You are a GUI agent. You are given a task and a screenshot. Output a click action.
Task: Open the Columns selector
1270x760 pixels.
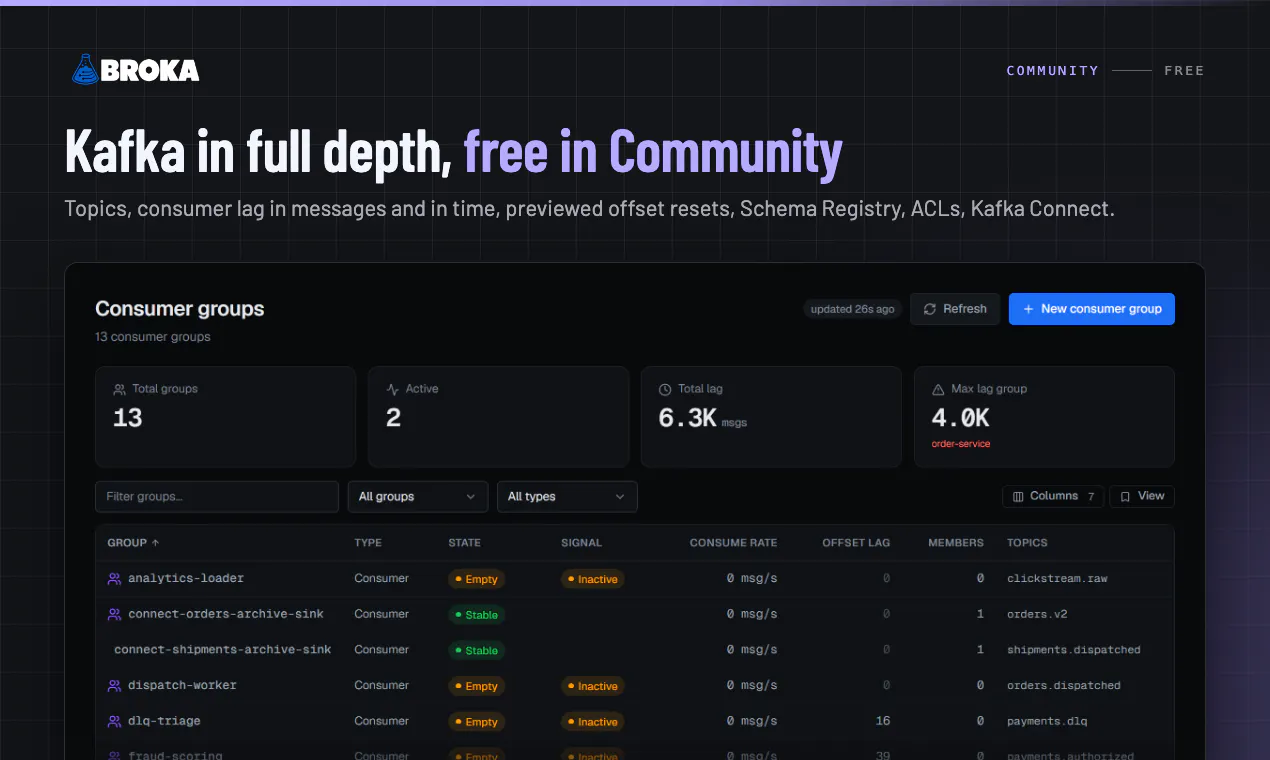(1053, 496)
